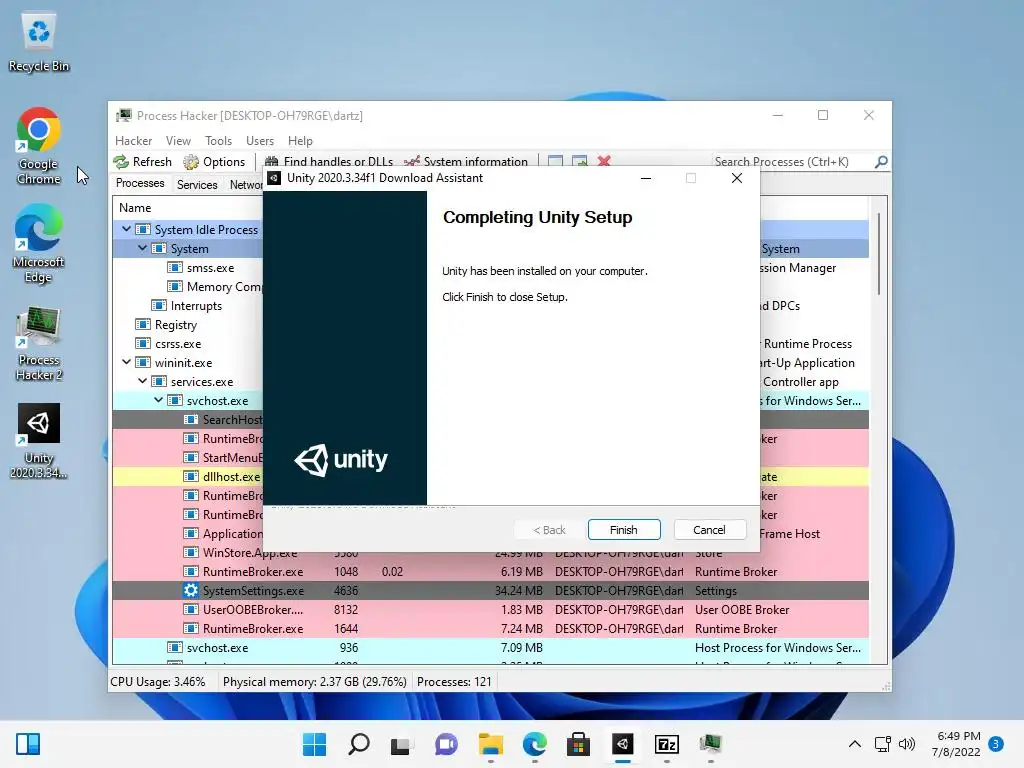Collapse the expanded svchost.exe tree node
This screenshot has width=1024, height=768.
159,400
